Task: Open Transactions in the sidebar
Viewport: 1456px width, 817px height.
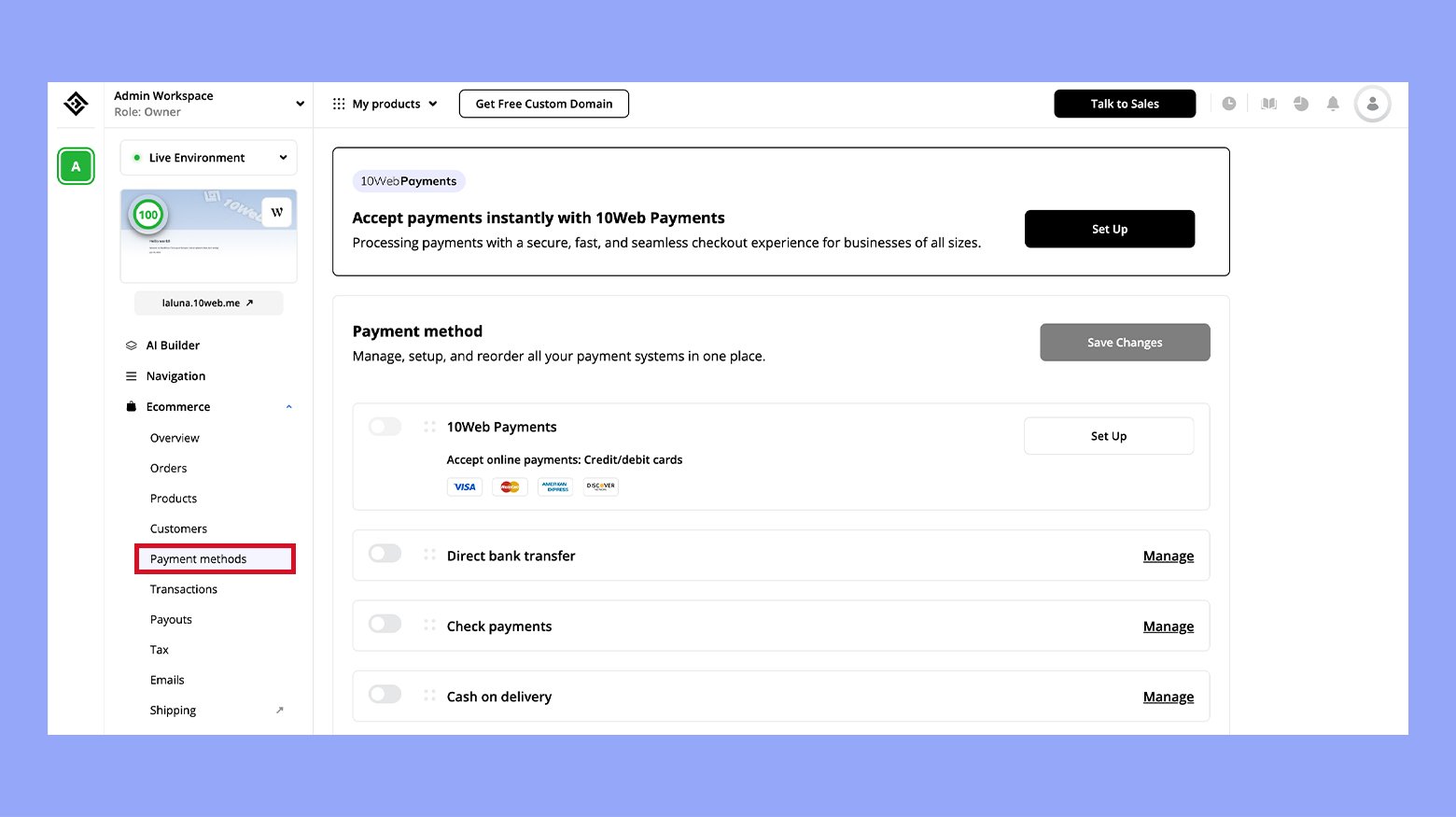Action: pos(184,589)
